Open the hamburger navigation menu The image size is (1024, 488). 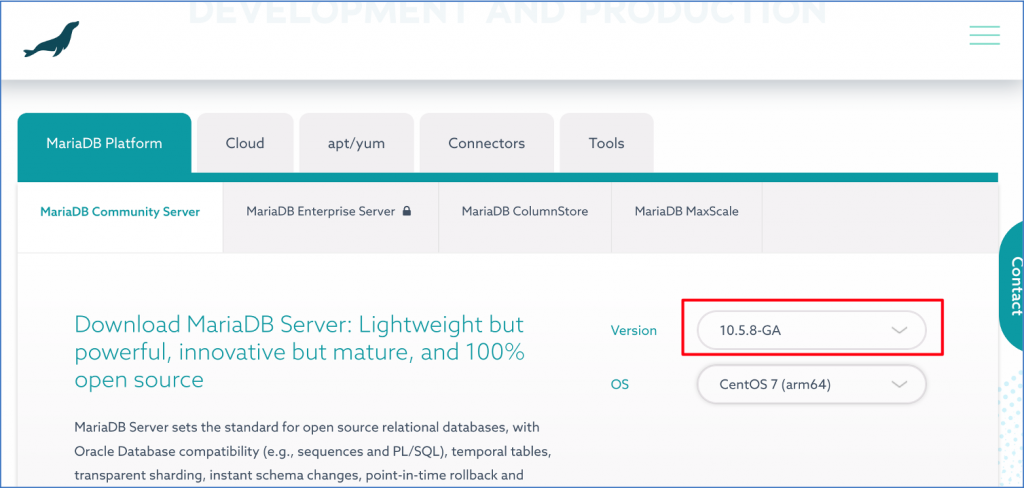point(984,35)
